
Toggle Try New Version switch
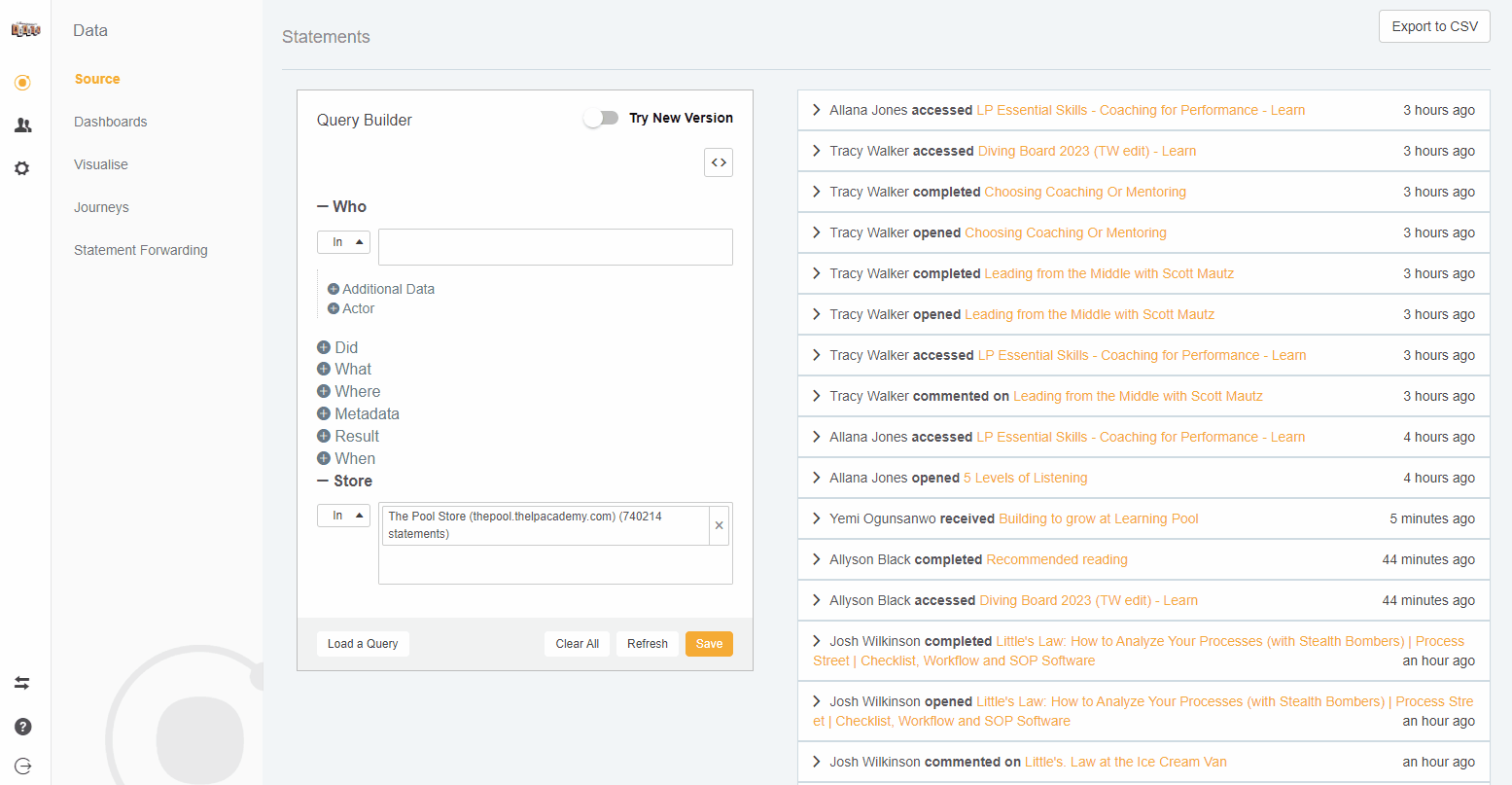(x=601, y=118)
